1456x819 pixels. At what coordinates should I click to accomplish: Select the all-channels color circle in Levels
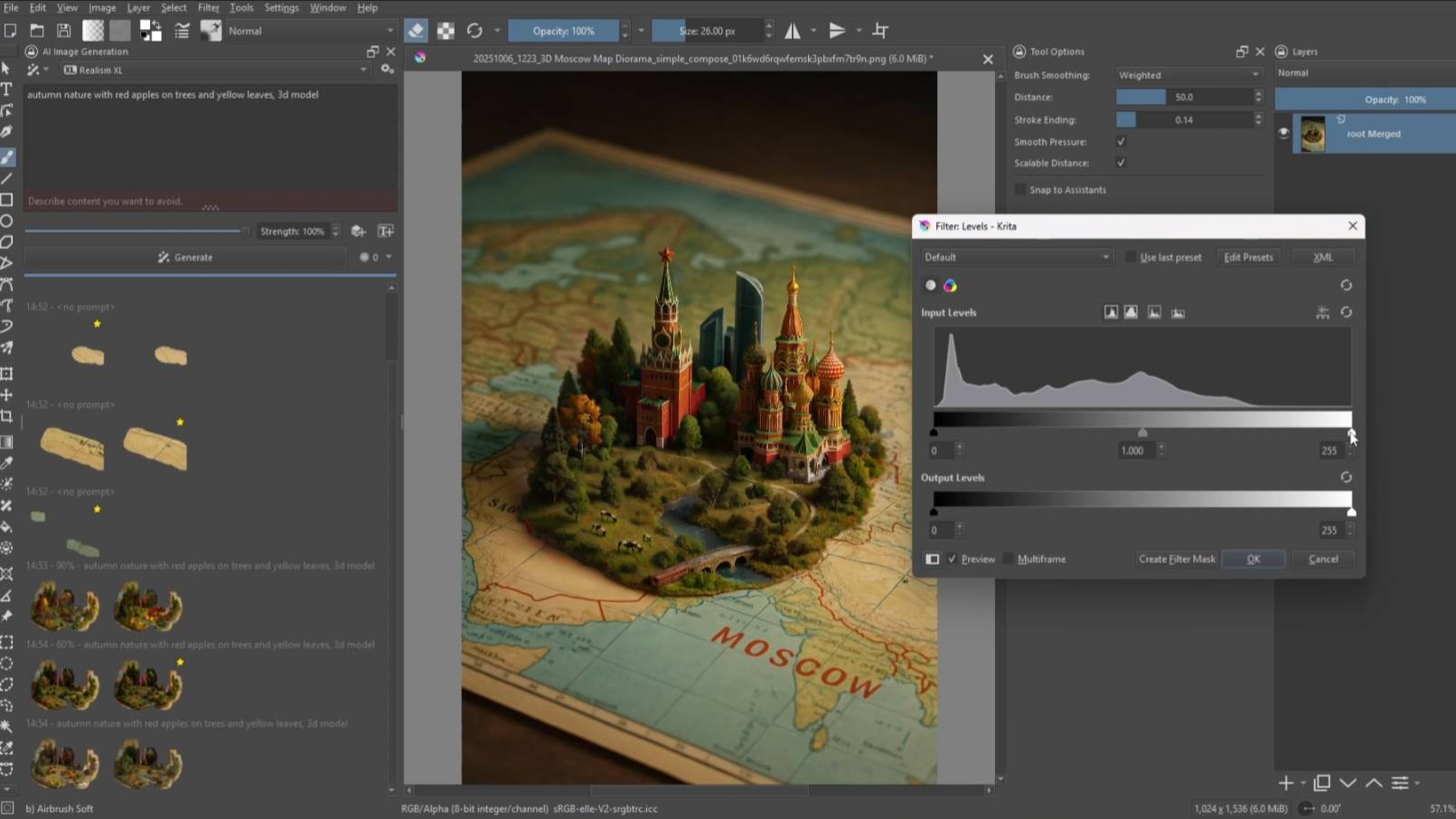[x=950, y=286]
